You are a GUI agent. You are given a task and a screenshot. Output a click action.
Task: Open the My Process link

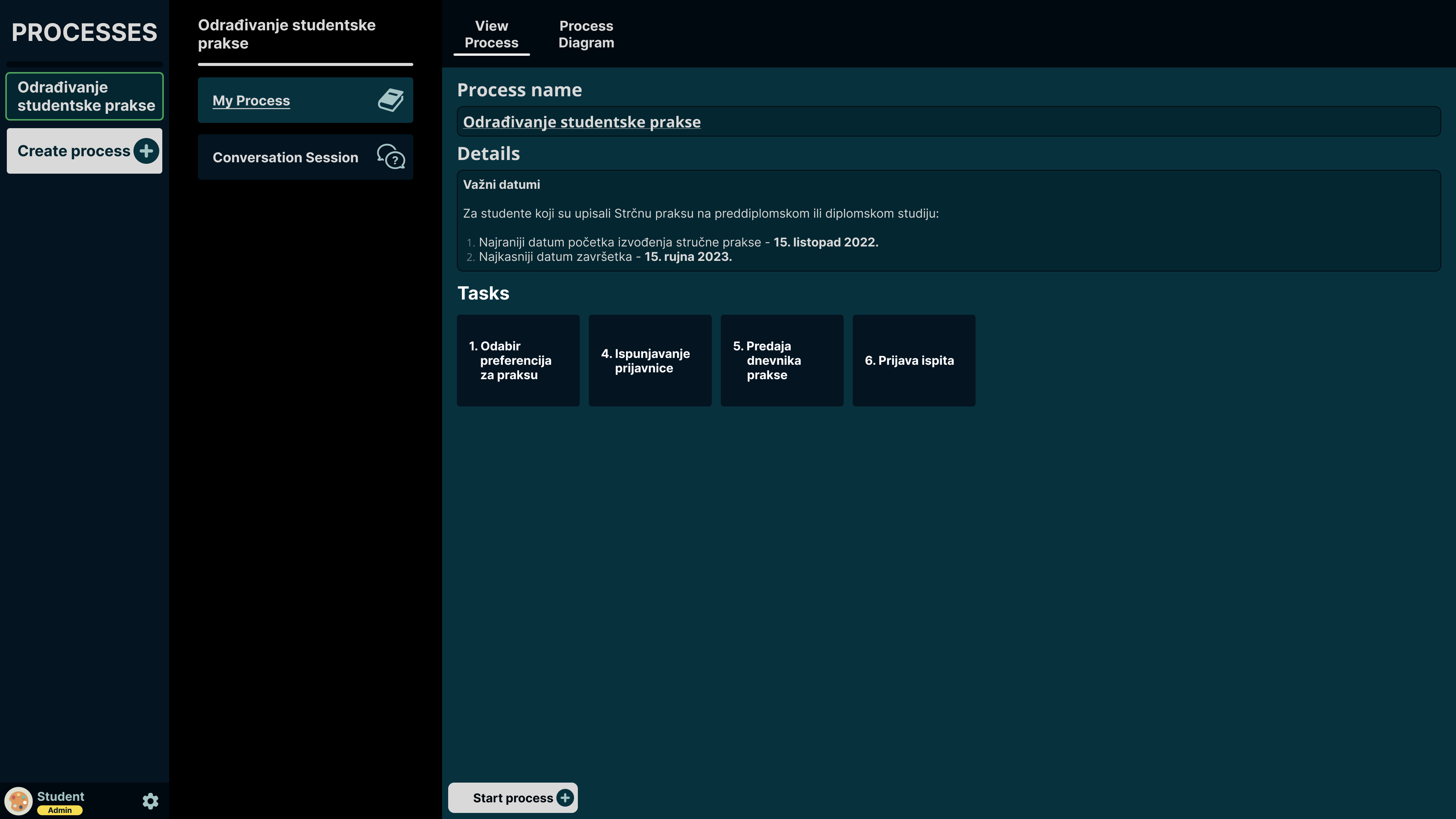pyautogui.click(x=251, y=100)
